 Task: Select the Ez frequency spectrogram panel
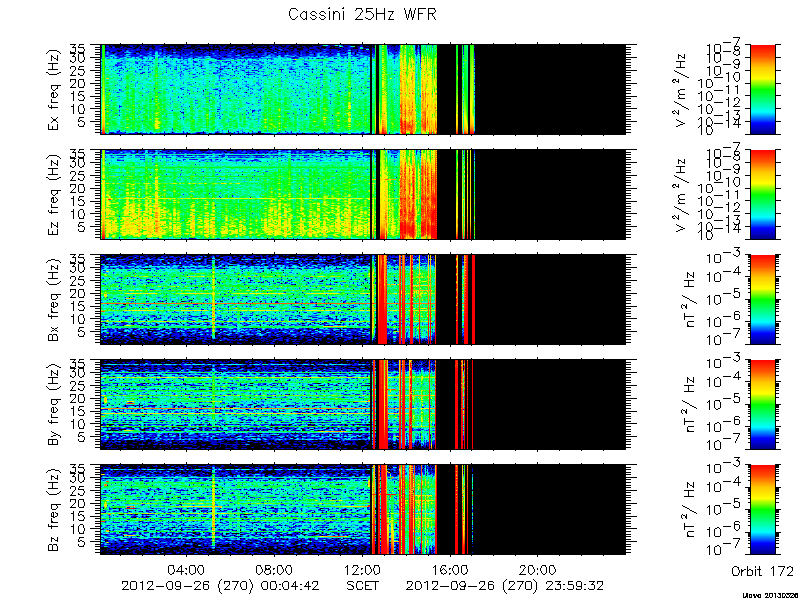pos(363,194)
